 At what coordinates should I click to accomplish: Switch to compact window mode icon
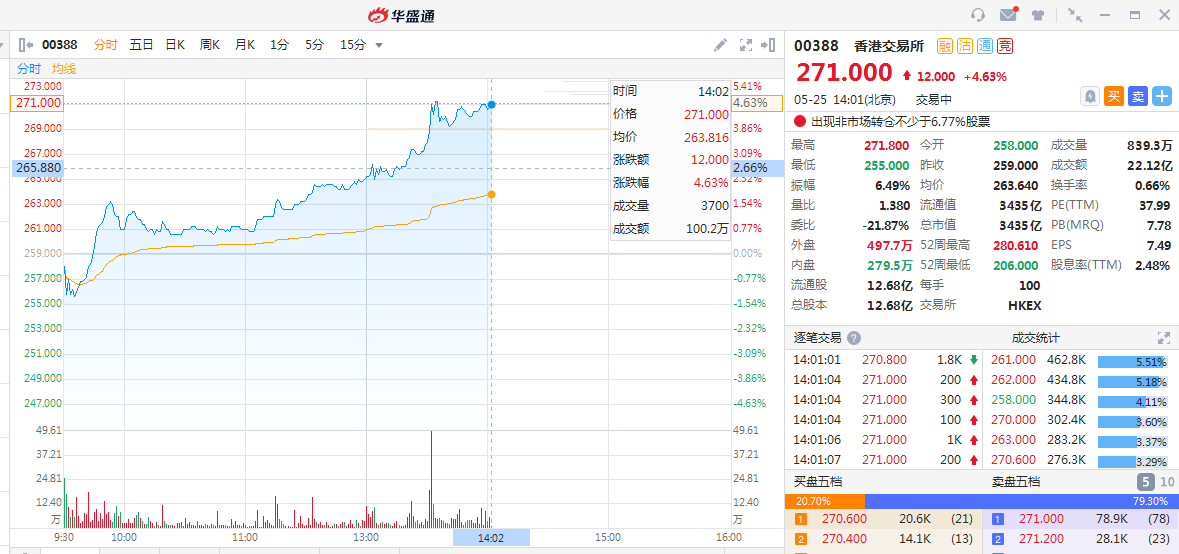coord(1074,15)
